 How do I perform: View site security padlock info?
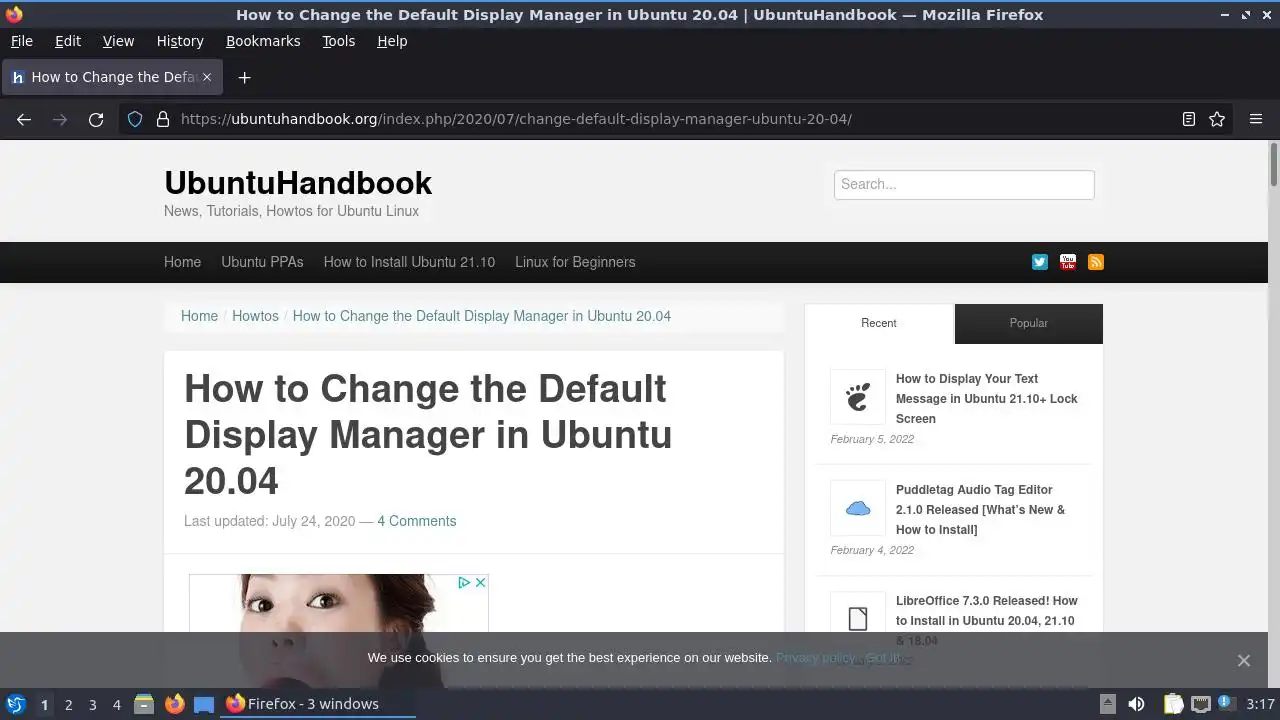(163, 119)
